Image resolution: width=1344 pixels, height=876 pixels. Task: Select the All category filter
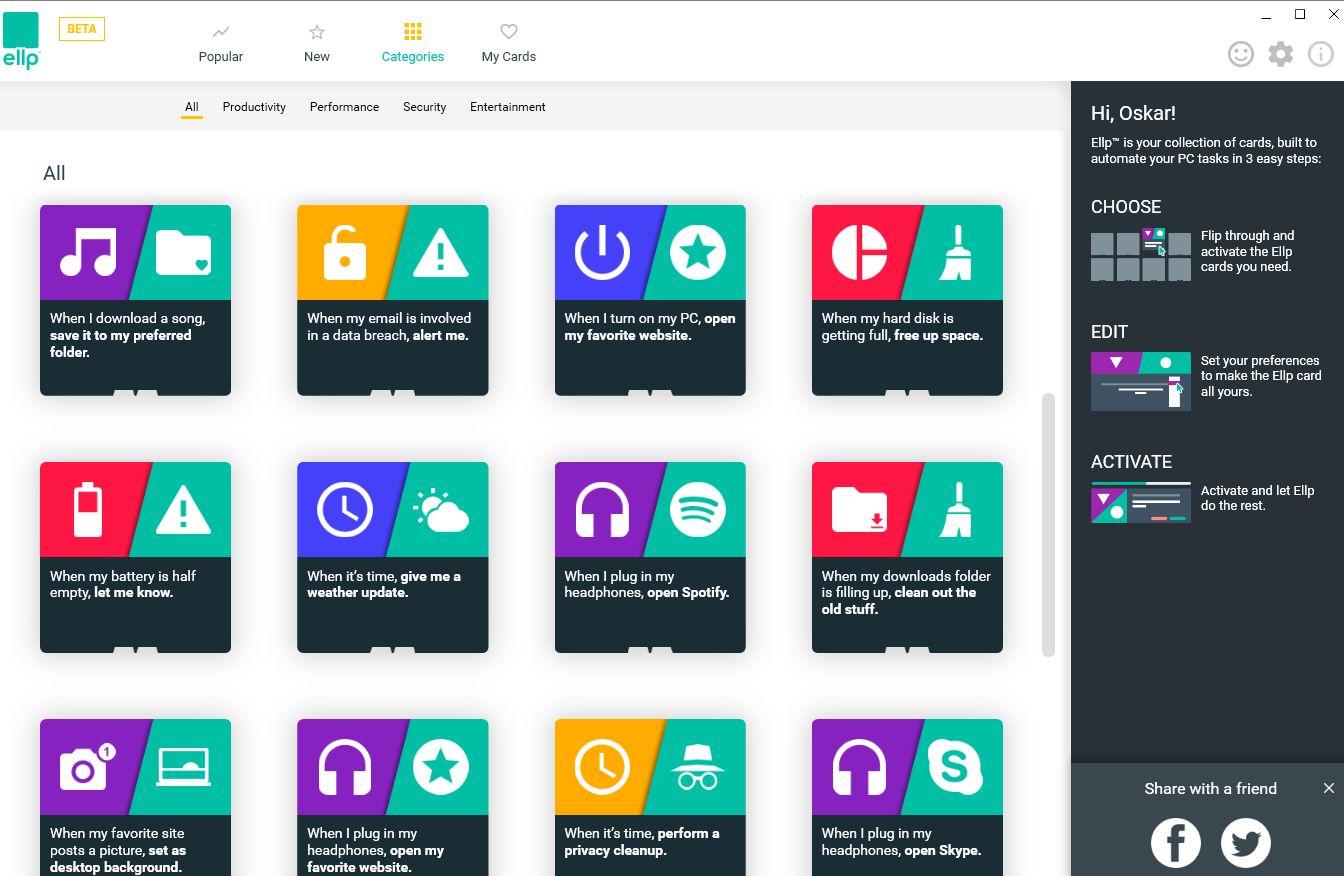coord(192,107)
